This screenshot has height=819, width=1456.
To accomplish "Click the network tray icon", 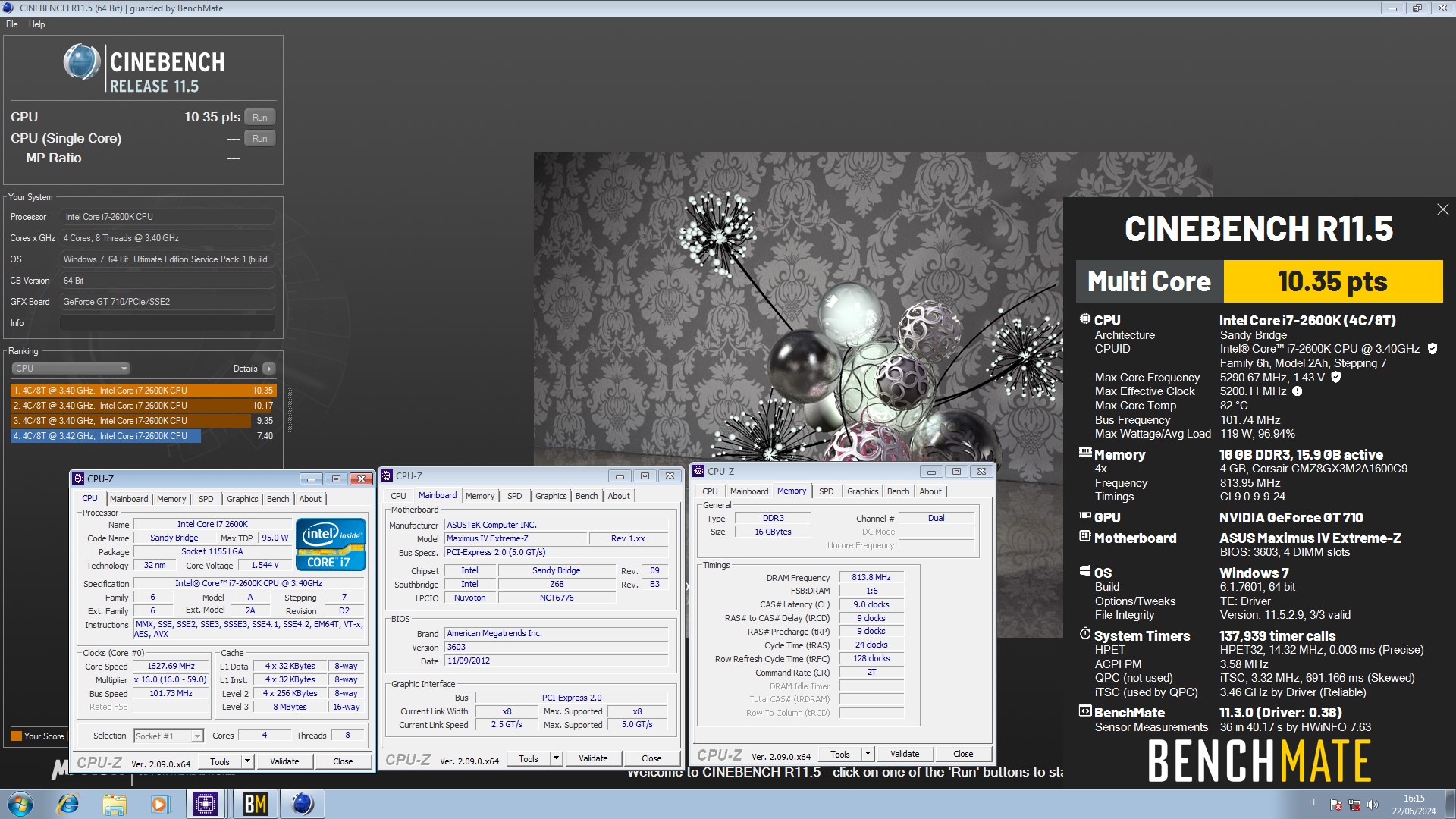I will click(x=1354, y=805).
